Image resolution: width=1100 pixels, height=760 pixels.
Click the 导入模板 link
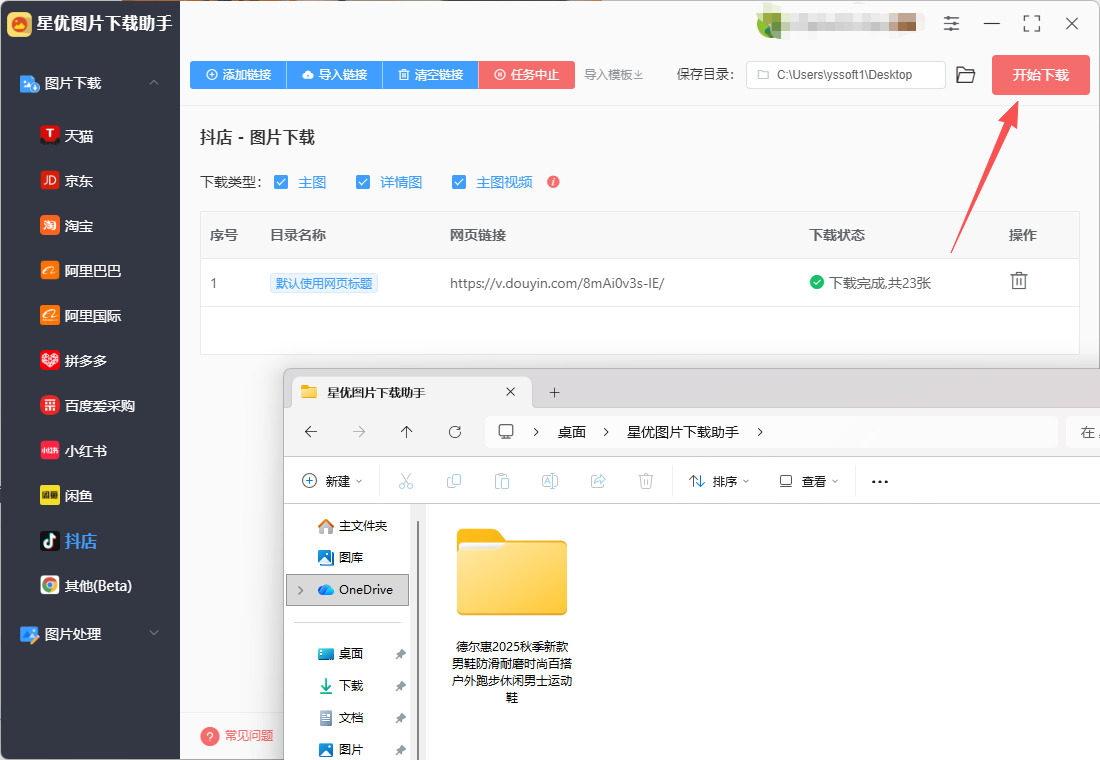tap(614, 74)
